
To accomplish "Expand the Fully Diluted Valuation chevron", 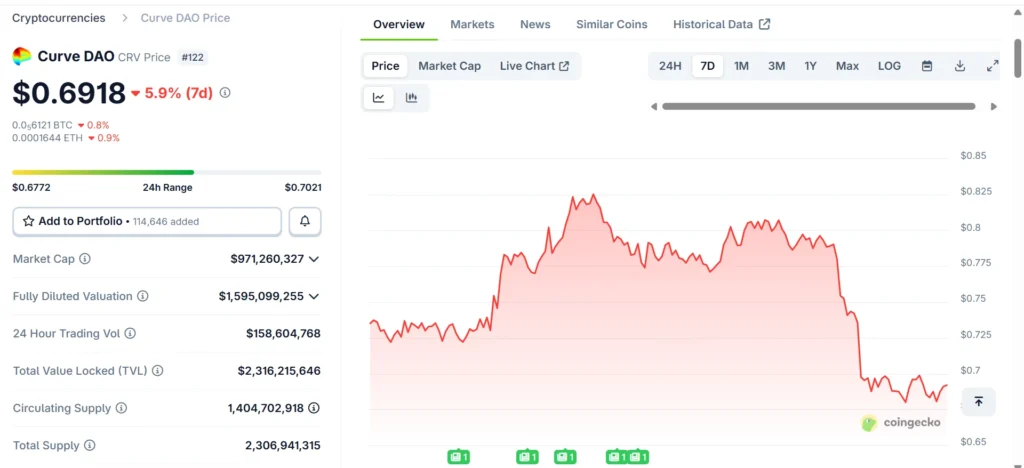I will (x=313, y=296).
